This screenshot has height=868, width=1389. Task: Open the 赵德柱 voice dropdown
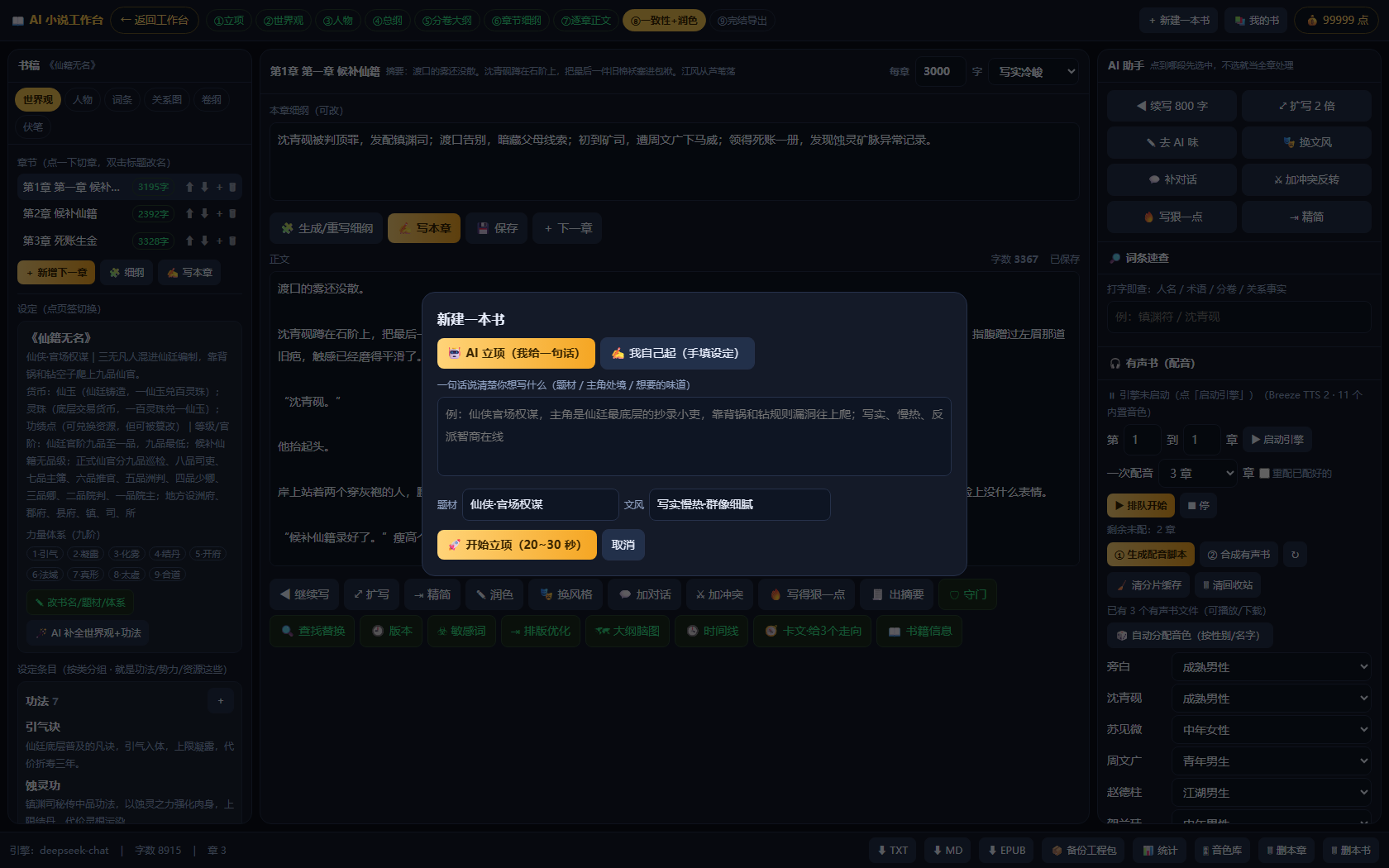(1272, 792)
